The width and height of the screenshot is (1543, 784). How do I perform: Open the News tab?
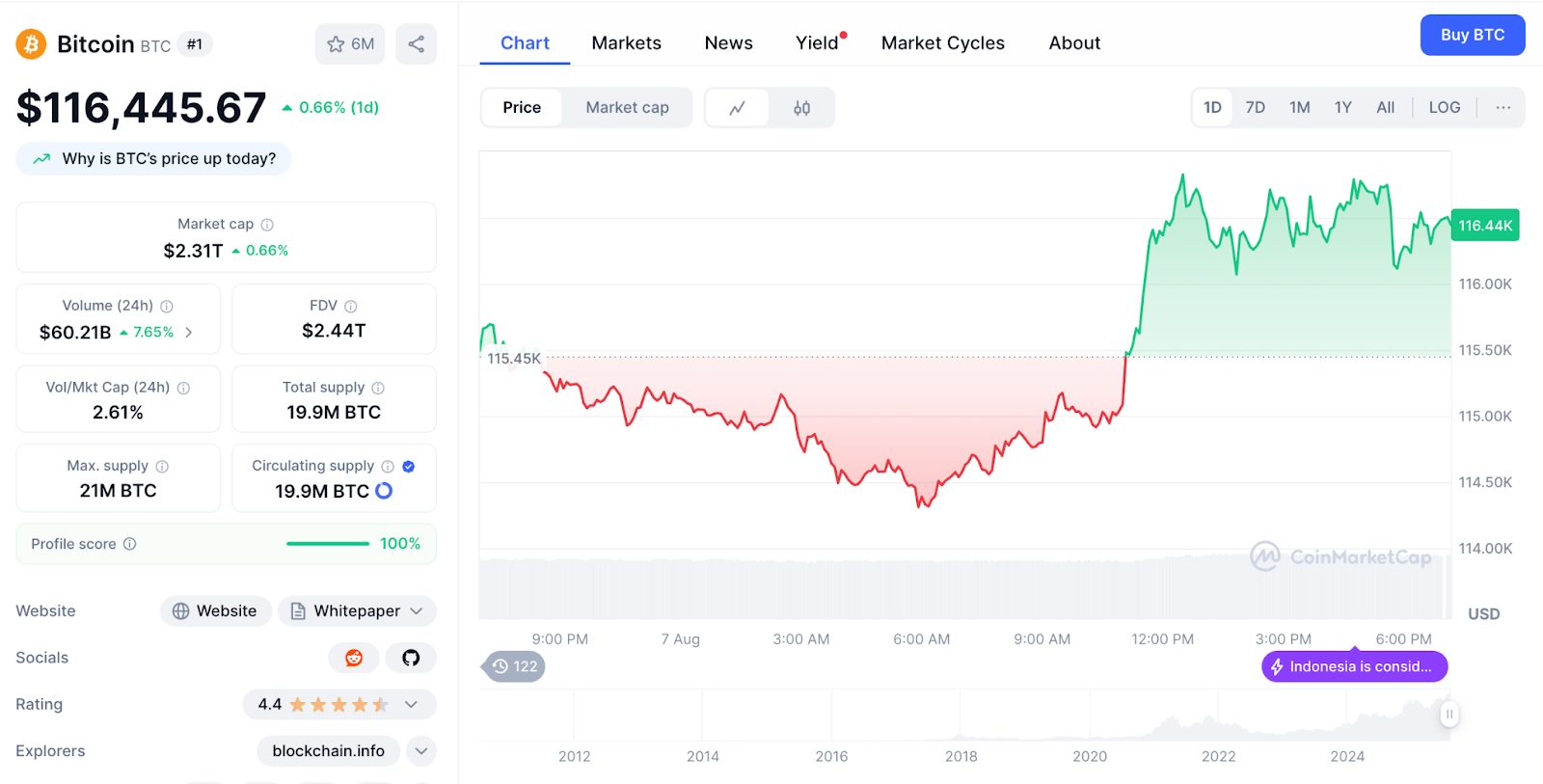click(728, 43)
